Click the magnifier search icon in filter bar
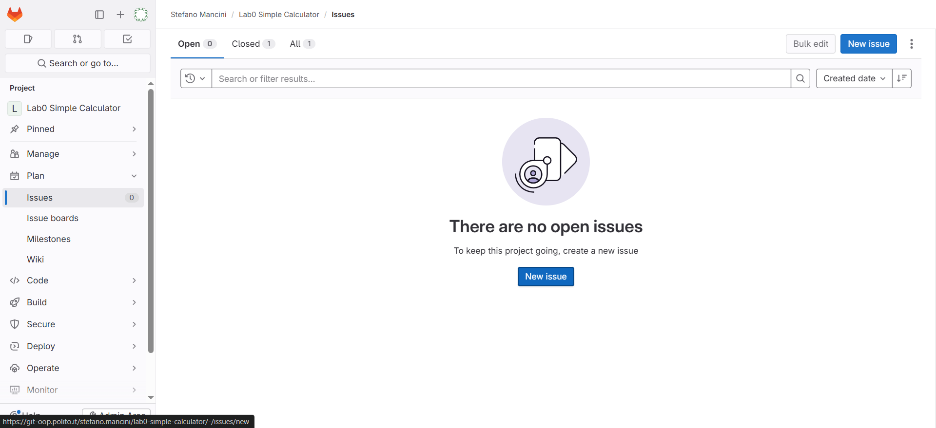This screenshot has width=936, height=428. pos(800,78)
